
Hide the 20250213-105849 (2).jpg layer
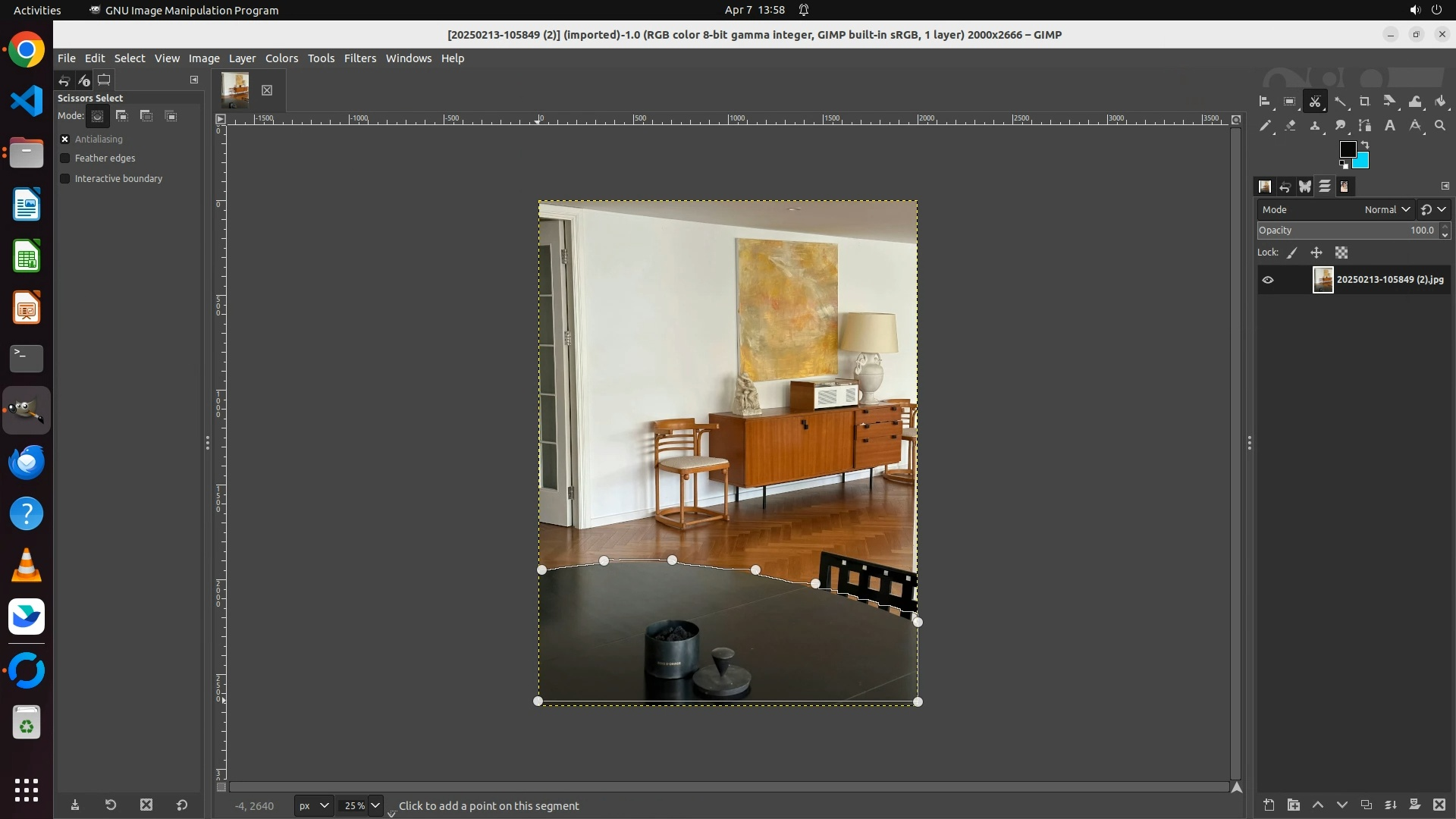click(1268, 280)
